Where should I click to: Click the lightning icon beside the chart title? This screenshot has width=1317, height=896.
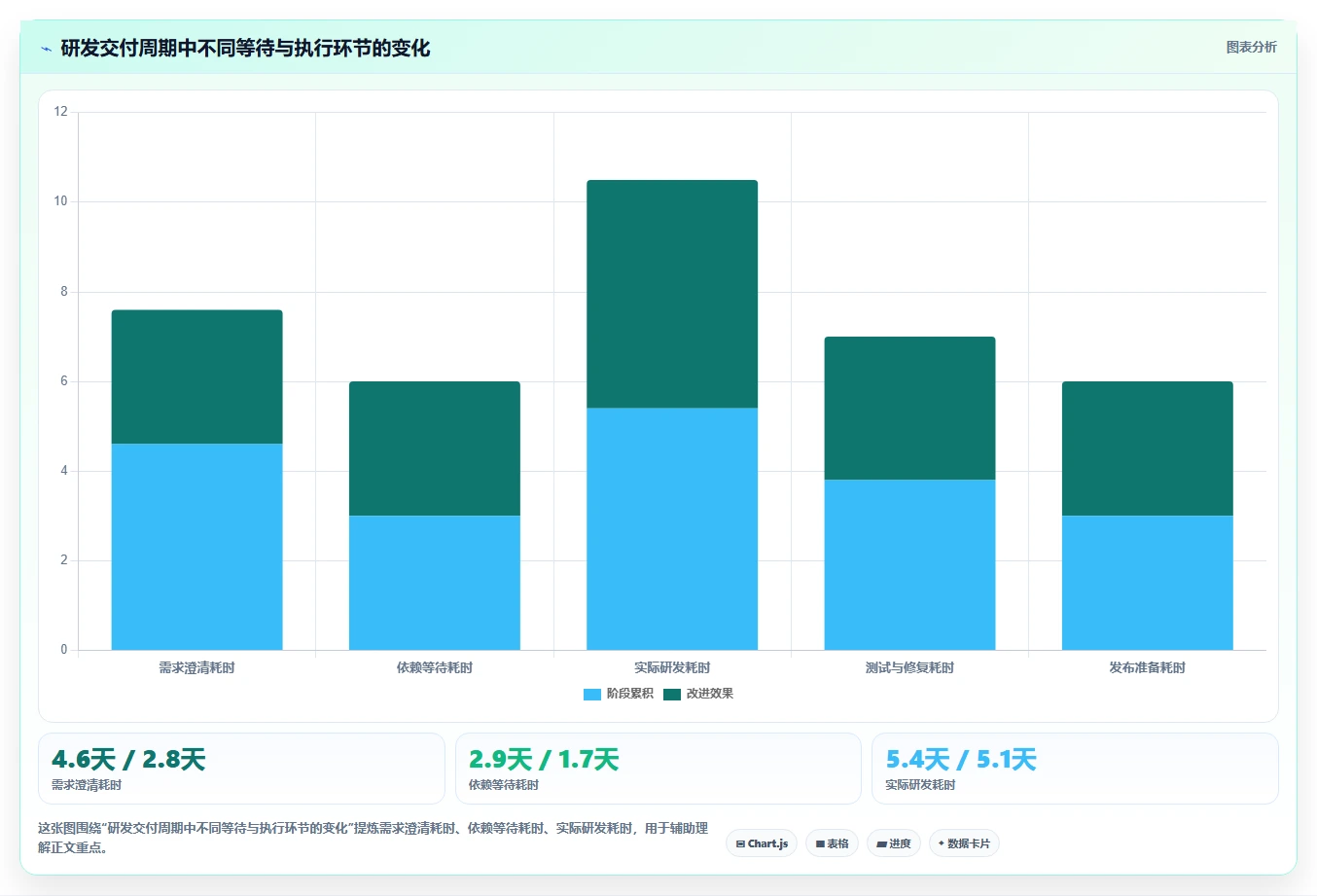tap(46, 49)
